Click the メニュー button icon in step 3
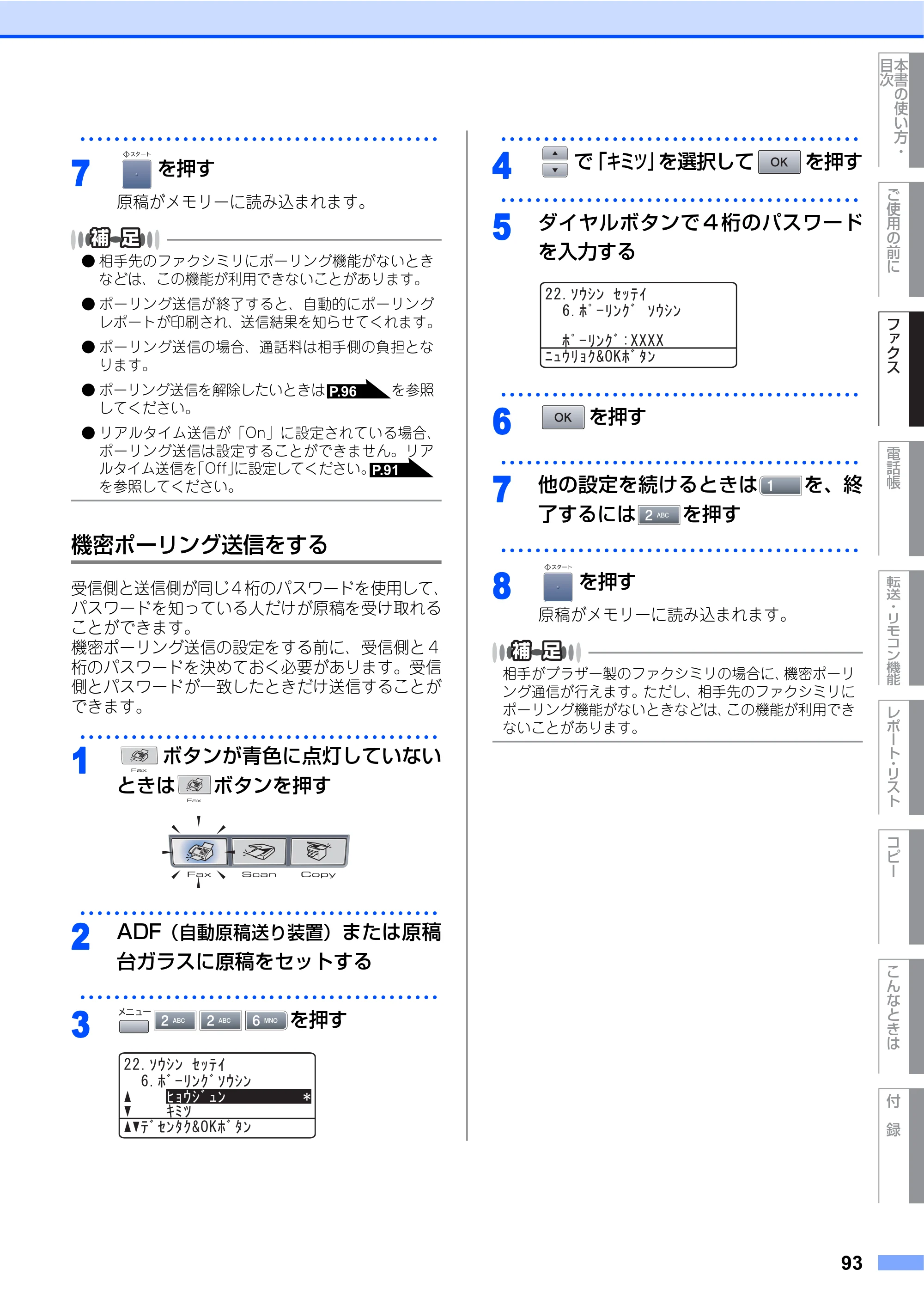This screenshot has height=1306, width=924. tap(134, 1025)
